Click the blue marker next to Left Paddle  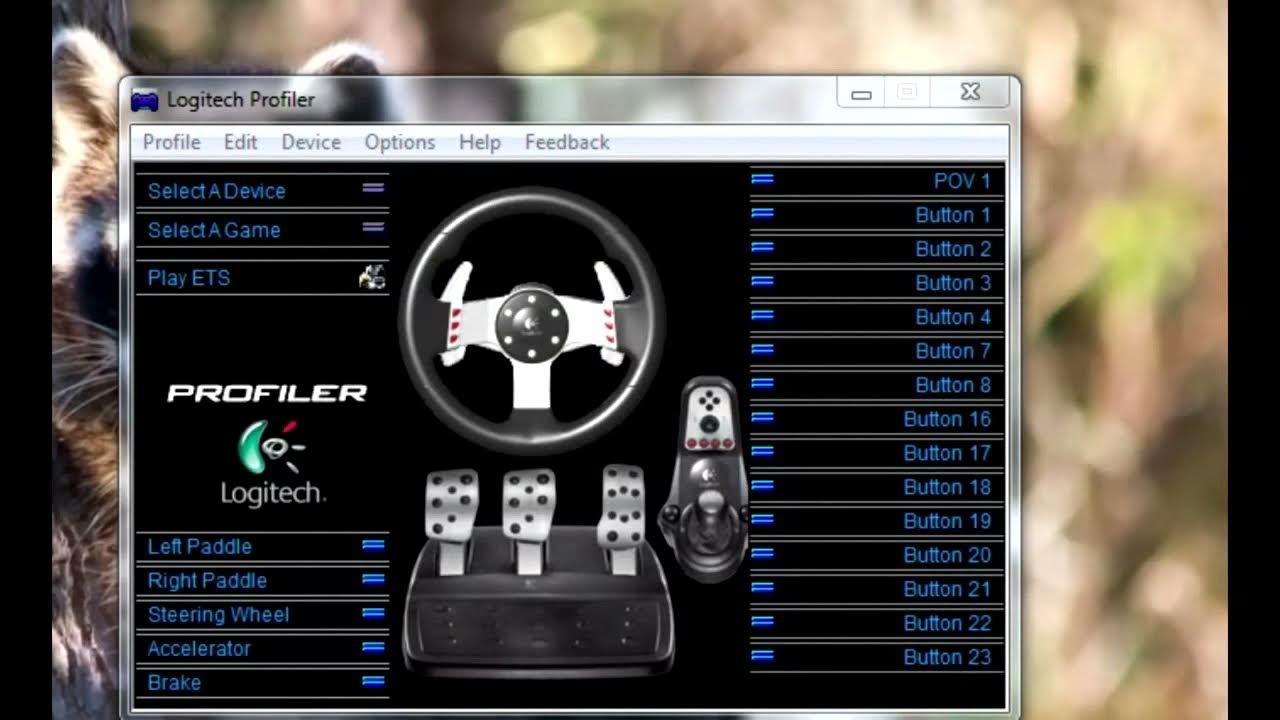(373, 545)
